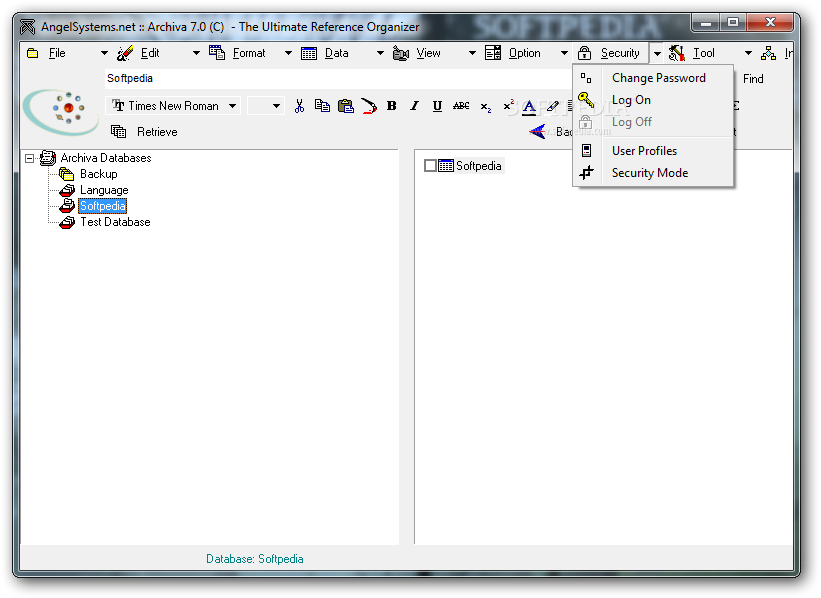Viewport: 821px width, 598px height.
Task: Expand the View dropdown arrow
Action: coord(472,53)
